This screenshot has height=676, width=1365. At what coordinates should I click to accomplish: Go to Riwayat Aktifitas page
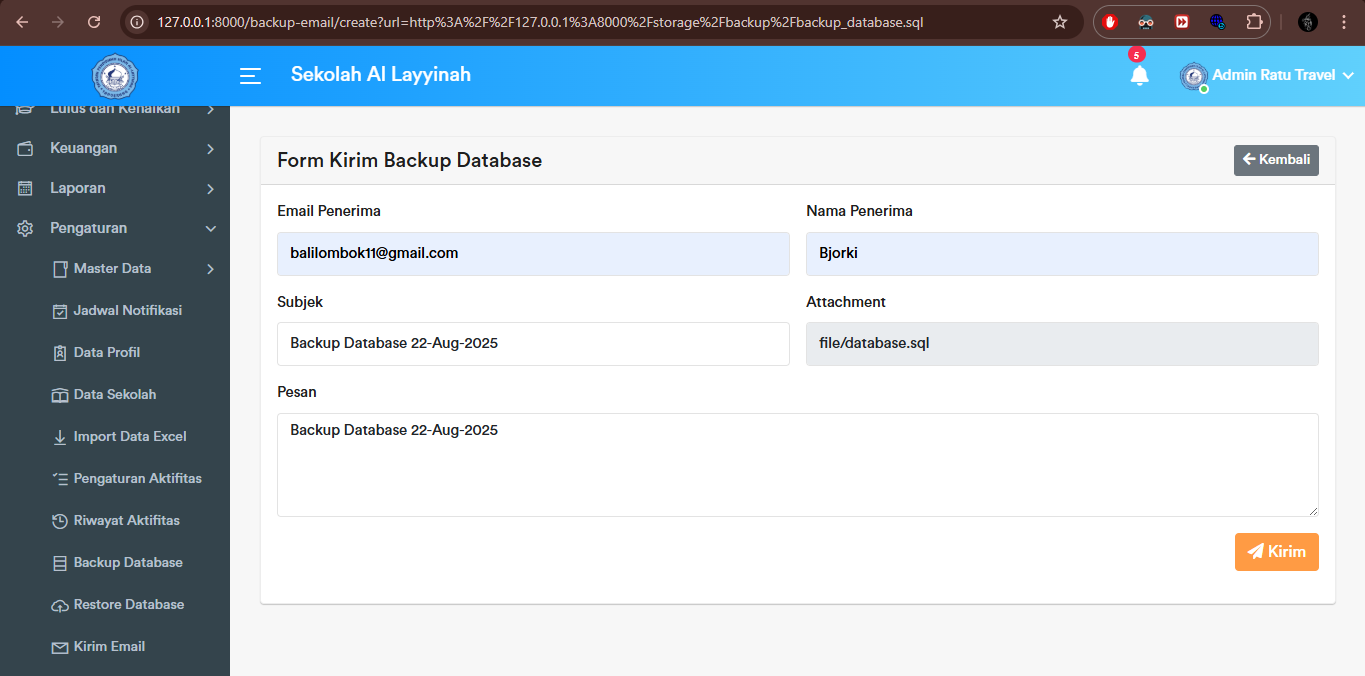click(126, 520)
